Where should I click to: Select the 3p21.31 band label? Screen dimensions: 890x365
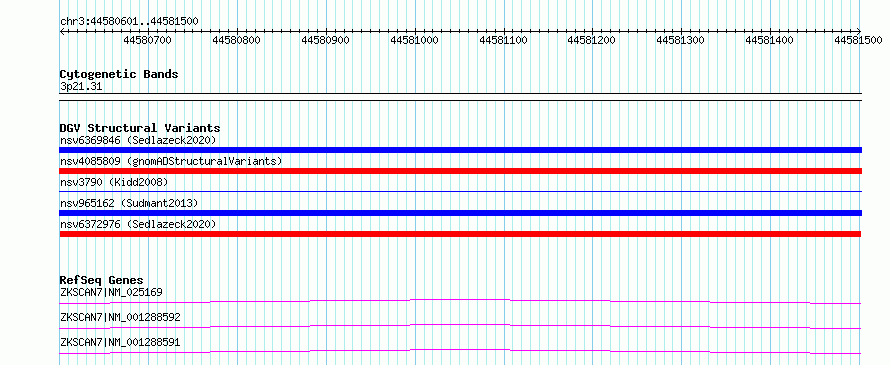[x=81, y=87]
